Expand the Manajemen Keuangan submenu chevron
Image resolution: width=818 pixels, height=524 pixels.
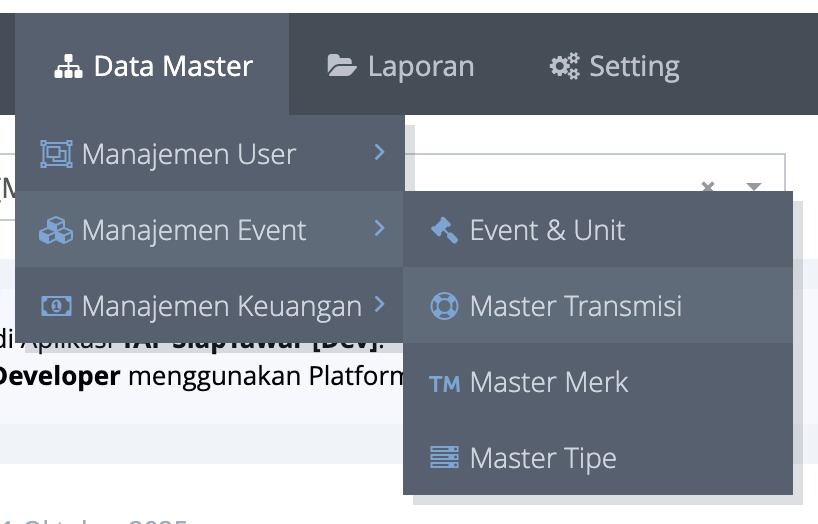tap(379, 304)
